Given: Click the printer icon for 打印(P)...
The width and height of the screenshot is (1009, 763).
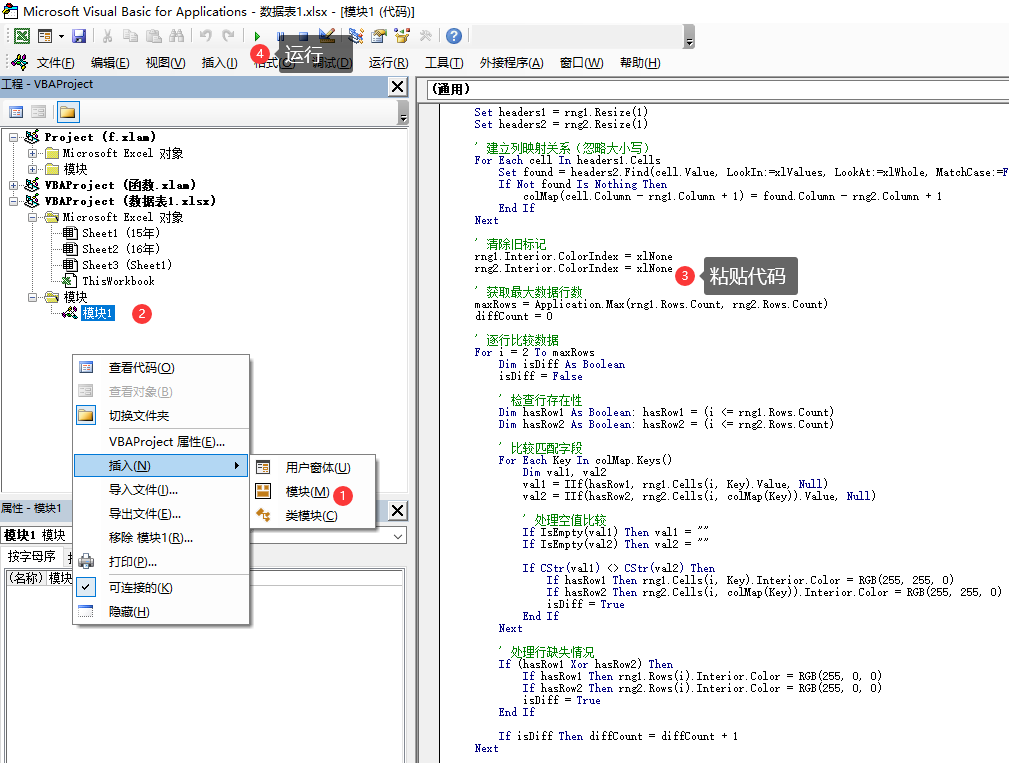Looking at the screenshot, I should pos(86,562).
